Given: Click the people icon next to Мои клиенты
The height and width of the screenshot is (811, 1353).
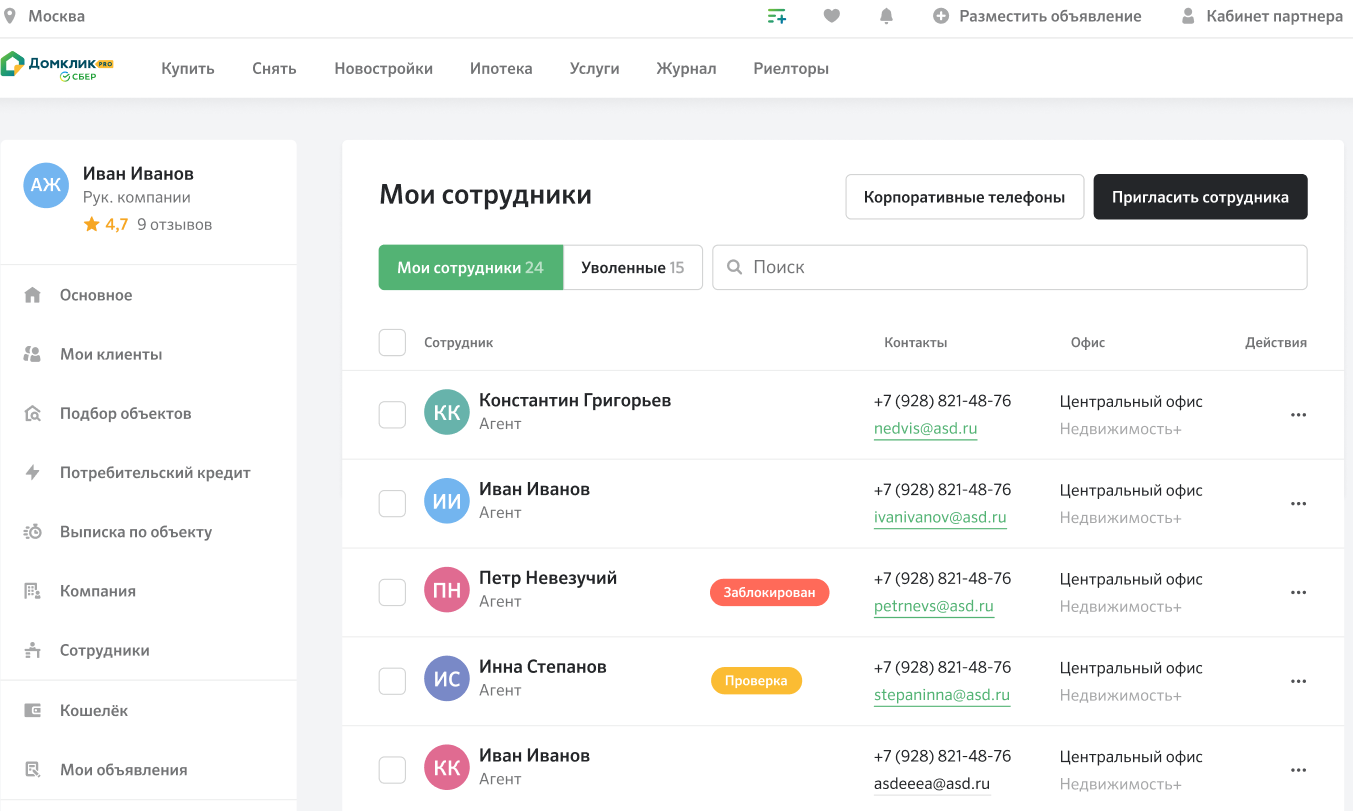Looking at the screenshot, I should pyautogui.click(x=32, y=354).
